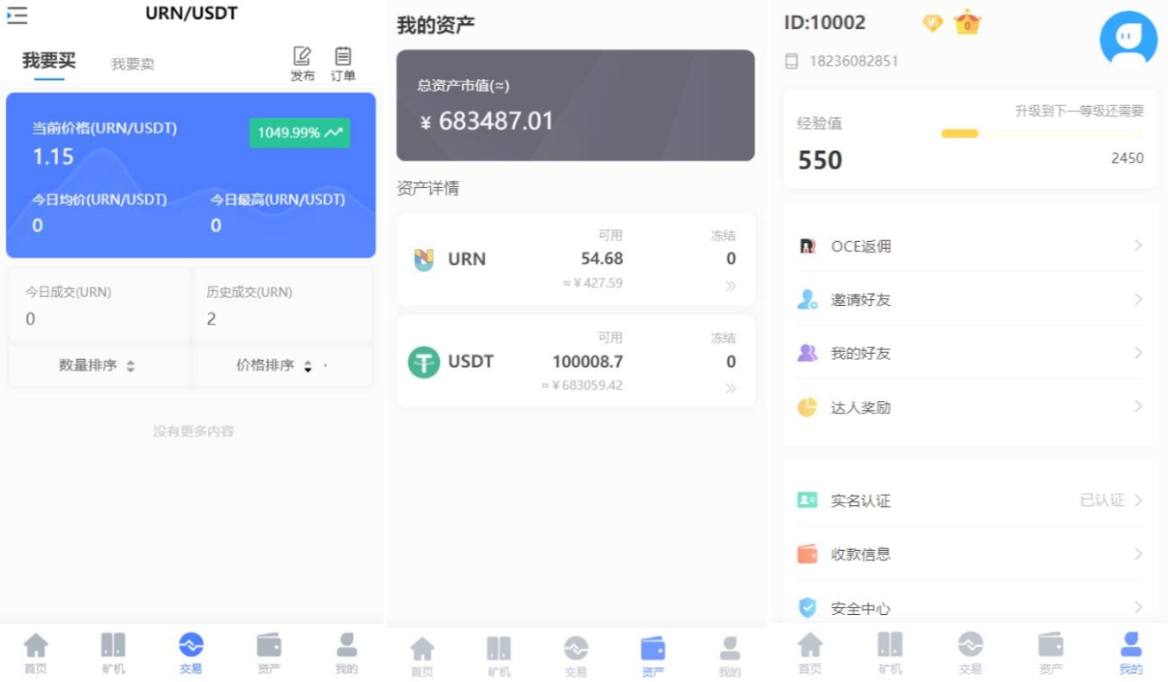This screenshot has height=682, width=1168.
Task: Sort by 数量排序 quantity
Action: (x=97, y=365)
